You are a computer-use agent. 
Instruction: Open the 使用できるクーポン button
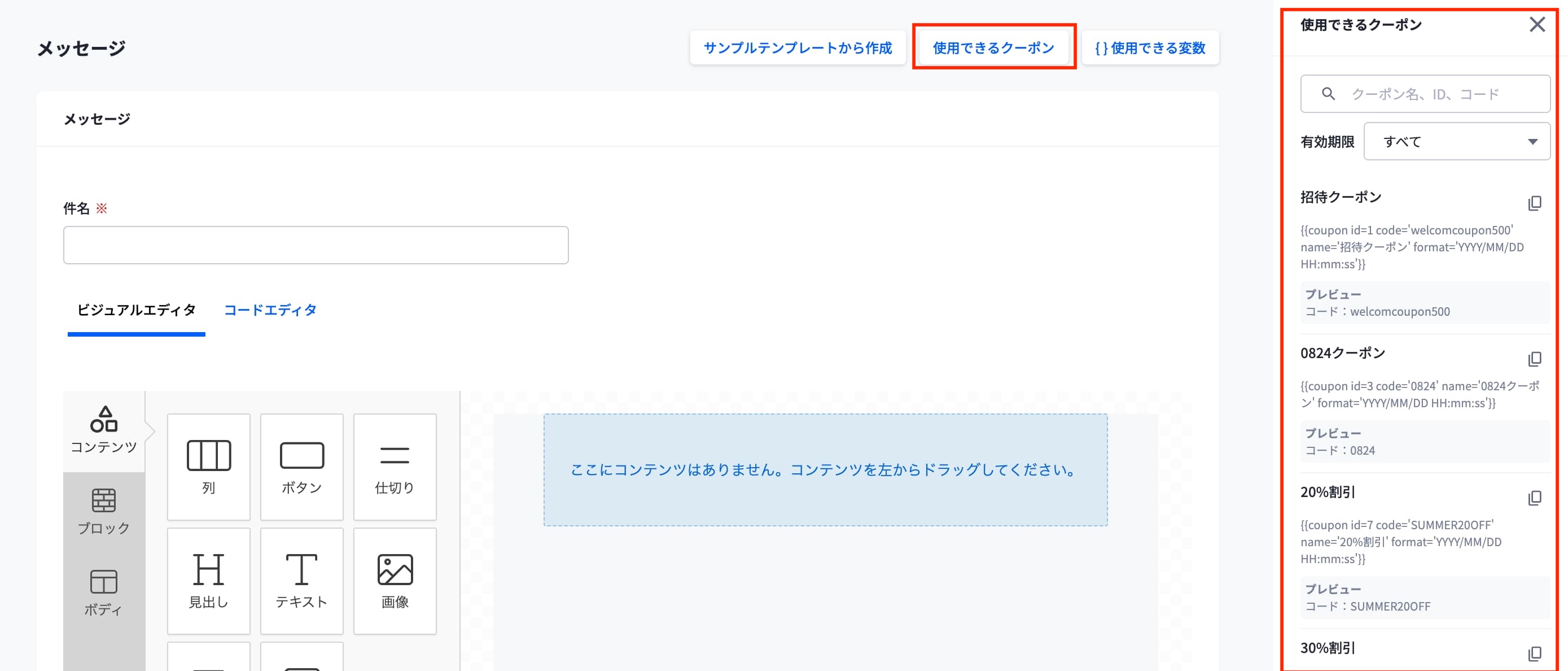993,47
